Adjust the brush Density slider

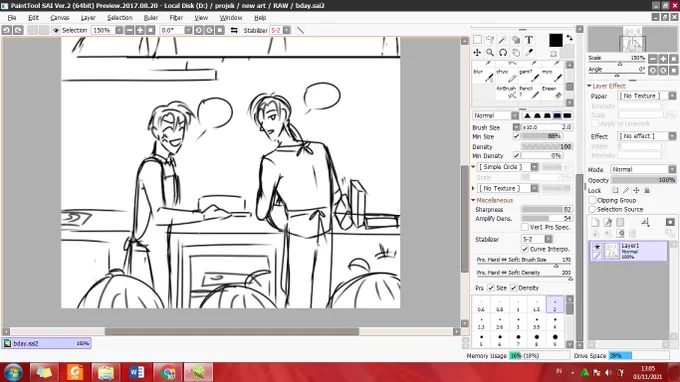coord(546,147)
